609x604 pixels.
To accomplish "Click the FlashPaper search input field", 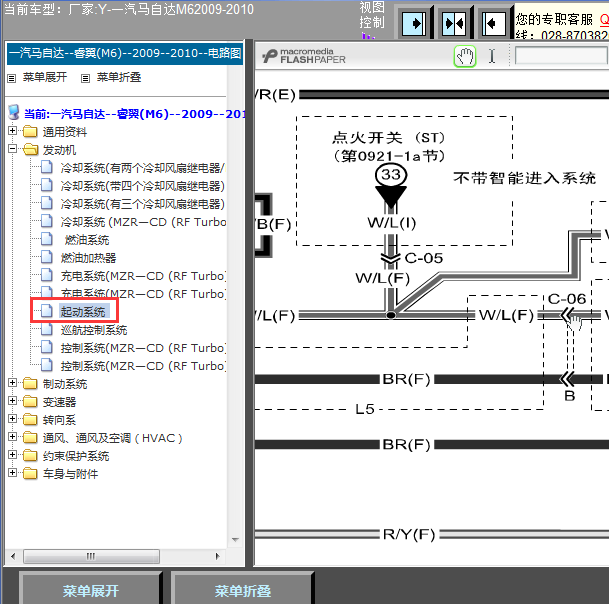I will tap(561, 56).
